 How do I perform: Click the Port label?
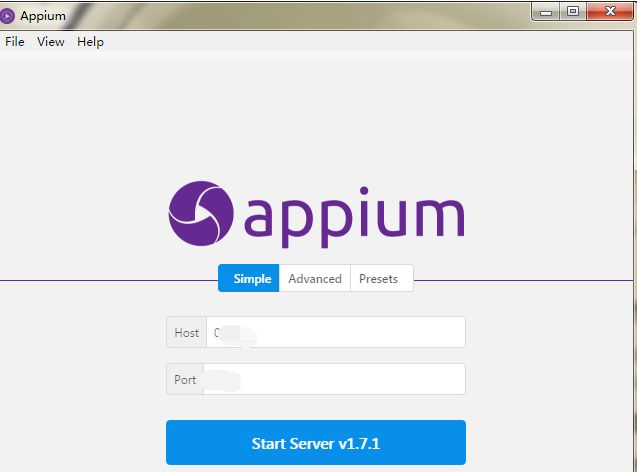click(185, 379)
